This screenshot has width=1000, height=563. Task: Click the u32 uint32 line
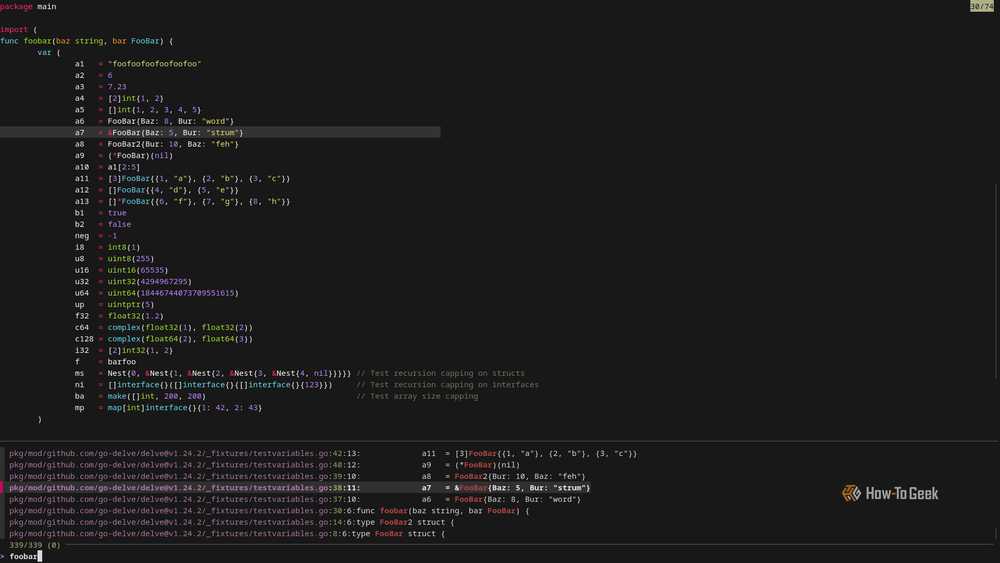tap(133, 282)
